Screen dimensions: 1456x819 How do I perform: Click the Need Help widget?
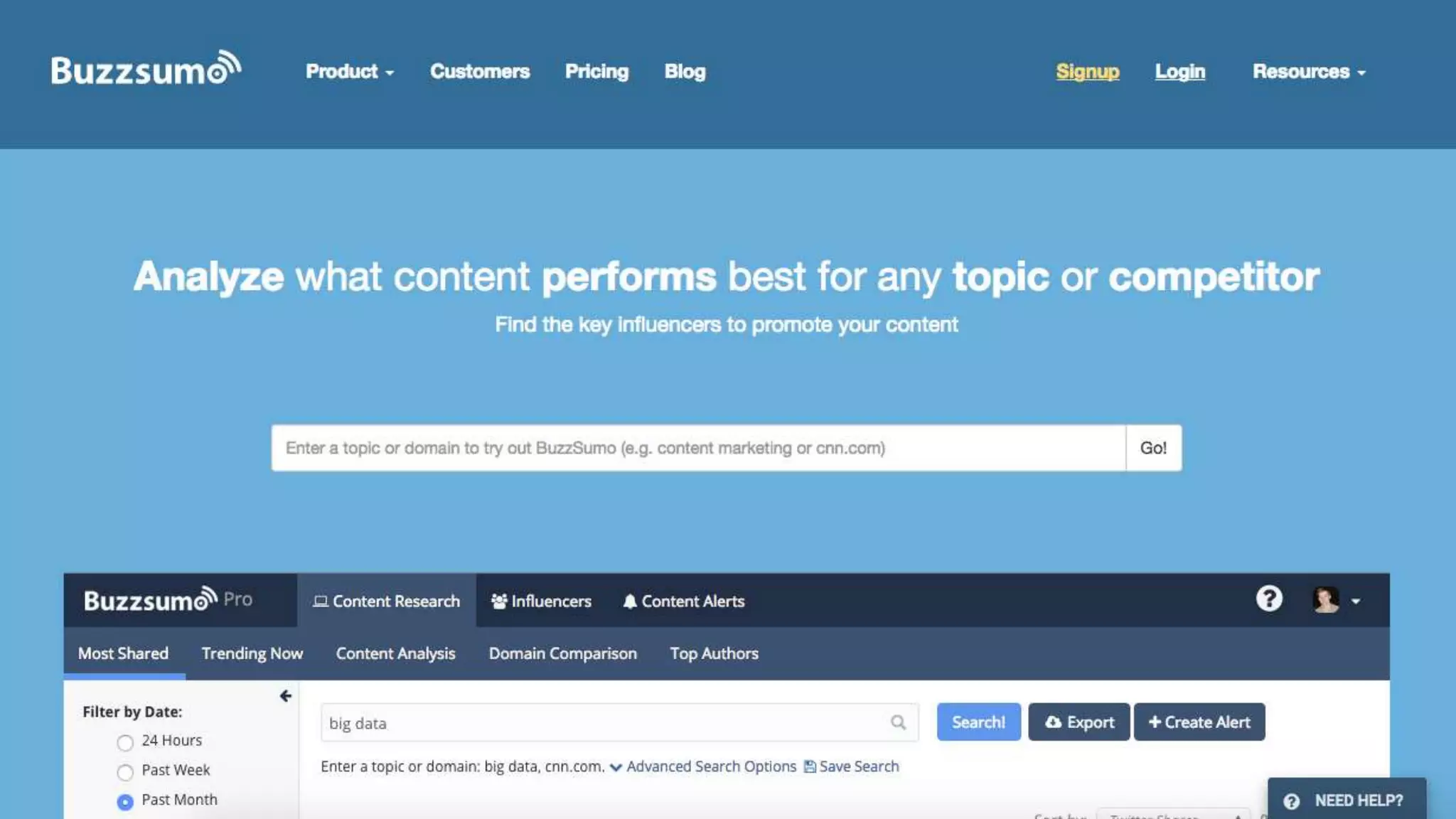[x=1346, y=801]
